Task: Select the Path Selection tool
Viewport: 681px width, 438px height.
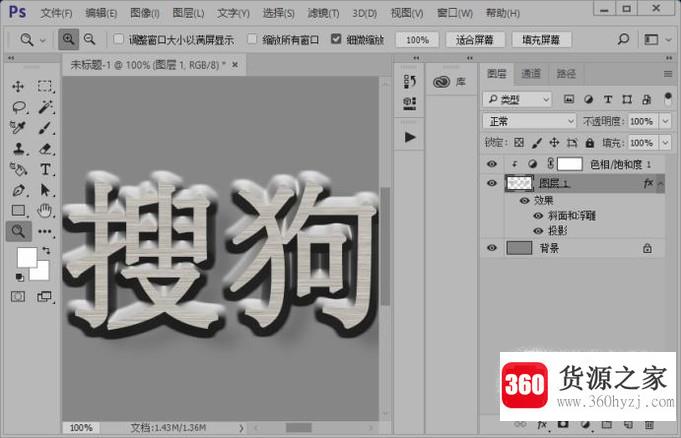Action: tap(45, 190)
